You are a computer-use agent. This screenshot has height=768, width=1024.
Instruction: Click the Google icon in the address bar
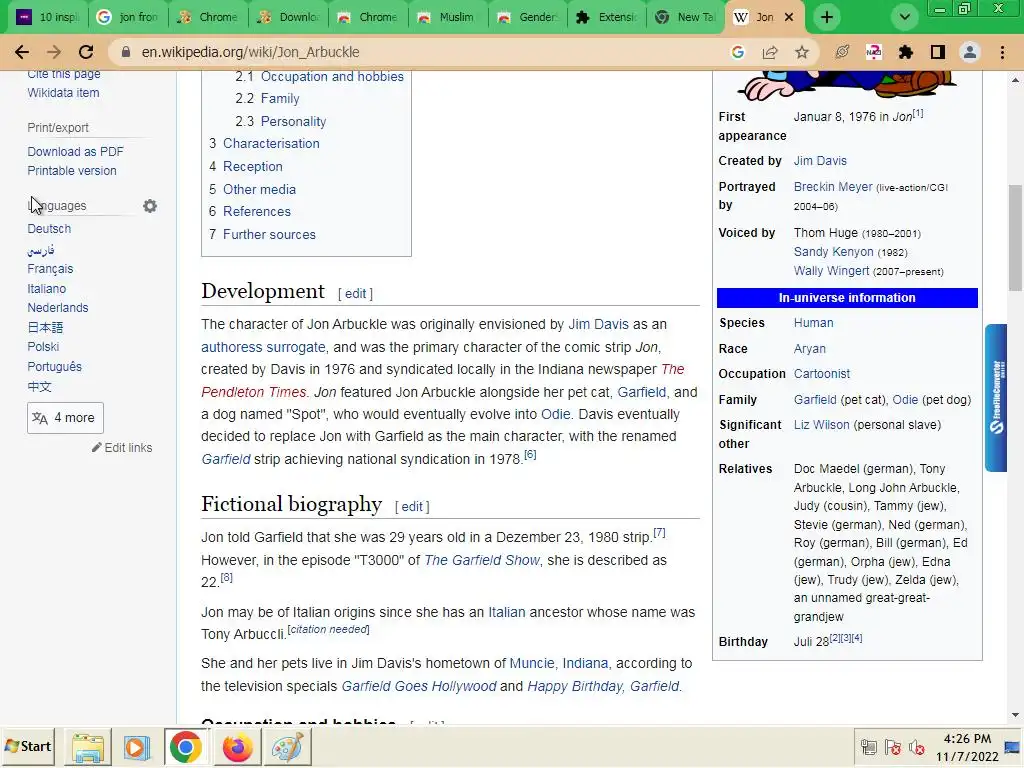pos(738,52)
